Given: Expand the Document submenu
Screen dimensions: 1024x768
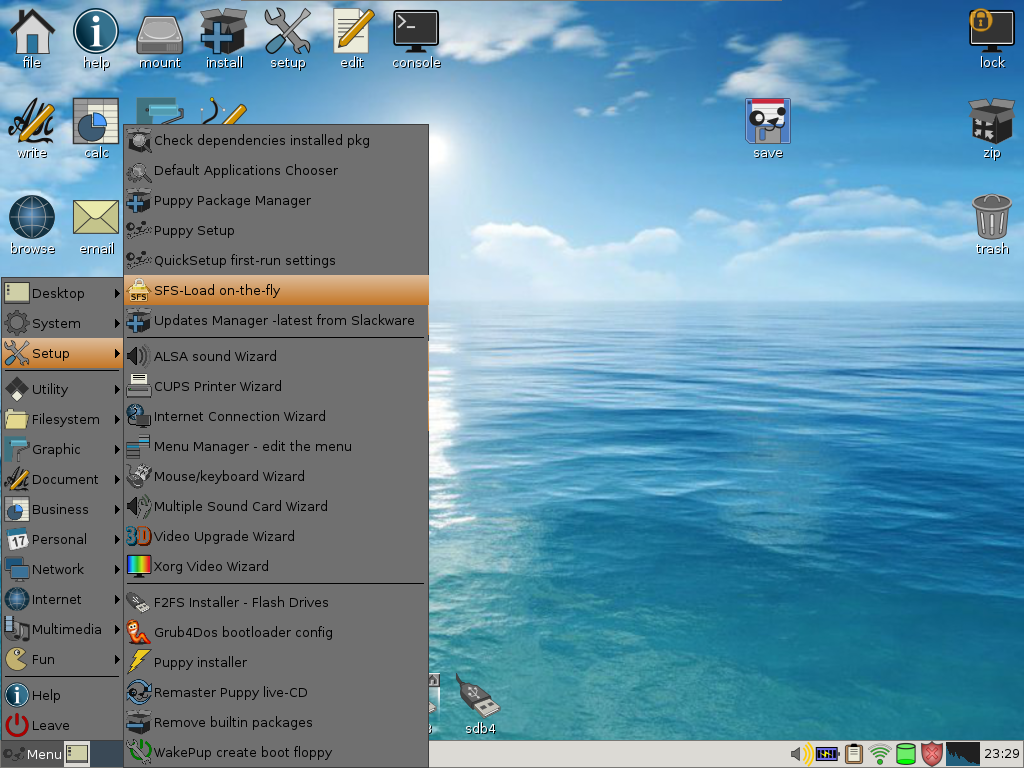Looking at the screenshot, I should tap(63, 479).
